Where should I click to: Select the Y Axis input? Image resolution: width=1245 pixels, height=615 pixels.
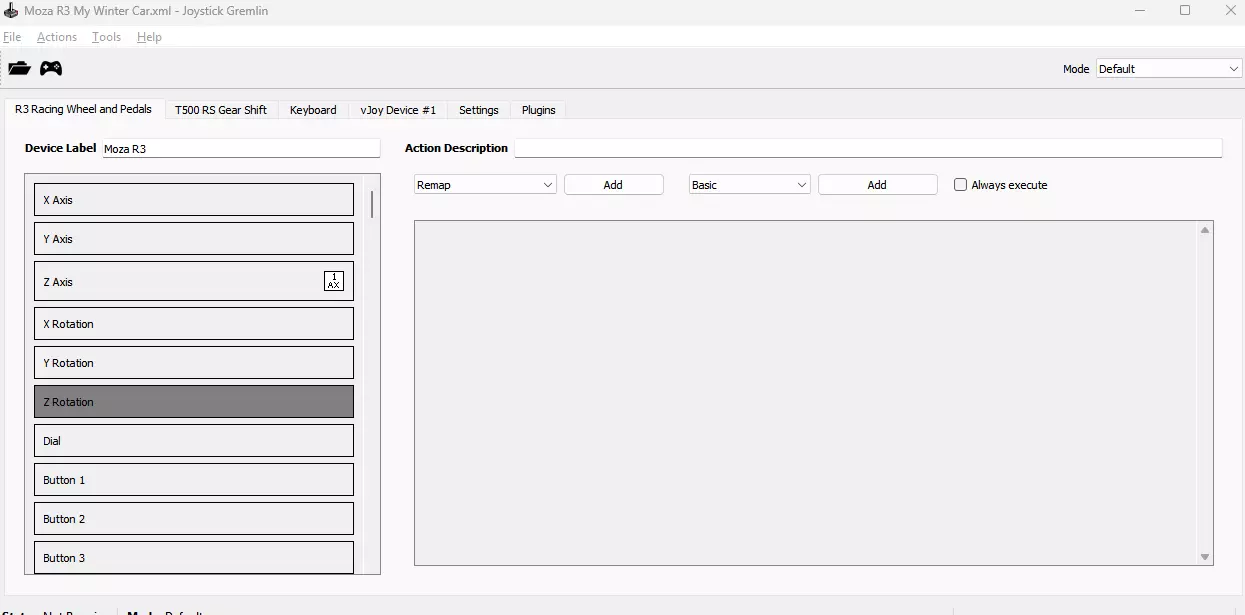(x=194, y=239)
